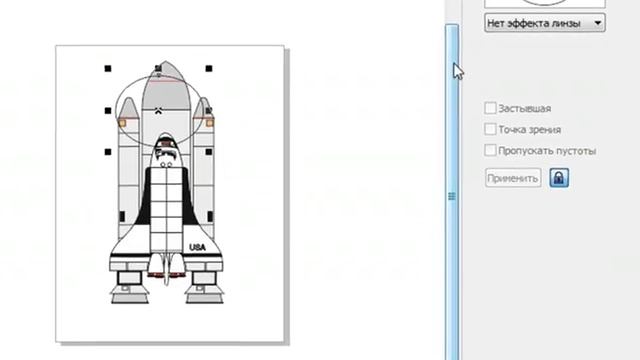Image resolution: width=640 pixels, height=360 pixels.
Task: Click the bottom-right selection handle
Action: coord(209,152)
